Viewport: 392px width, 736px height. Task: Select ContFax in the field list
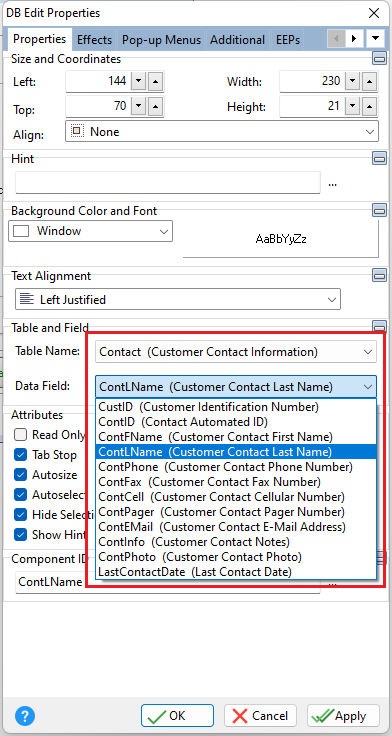[x=236, y=482]
